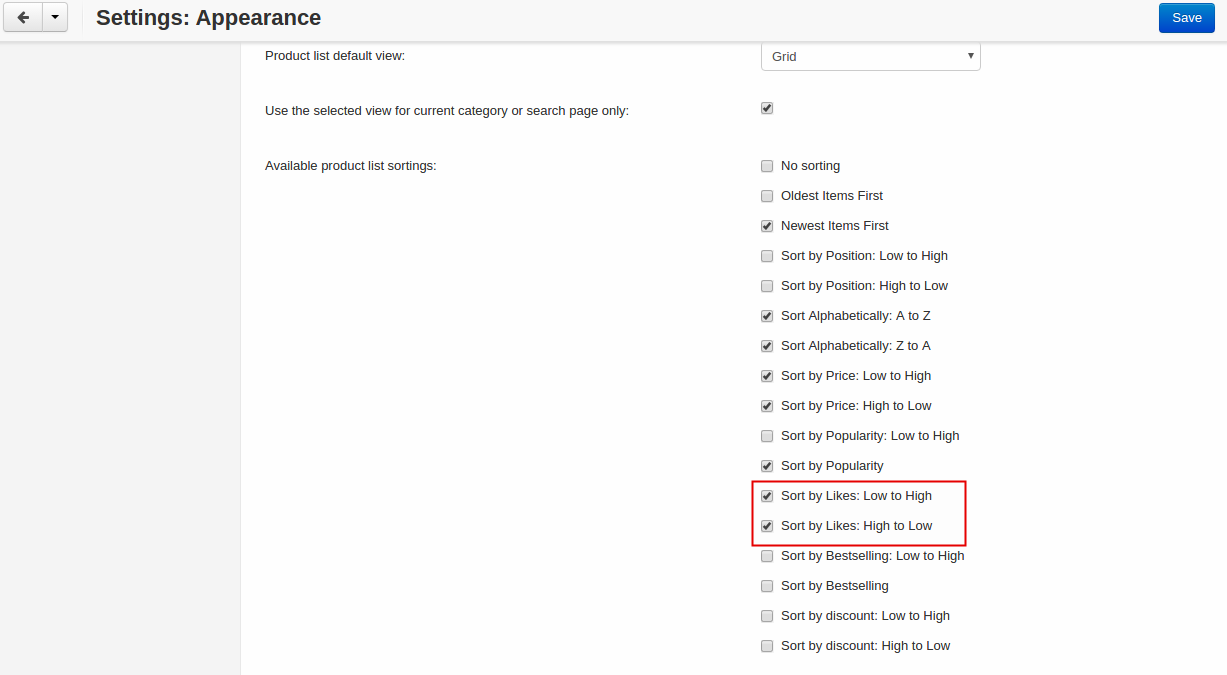Uncheck Sort by Likes: Low to High
Image resolution: width=1227 pixels, height=675 pixels.
coord(767,496)
